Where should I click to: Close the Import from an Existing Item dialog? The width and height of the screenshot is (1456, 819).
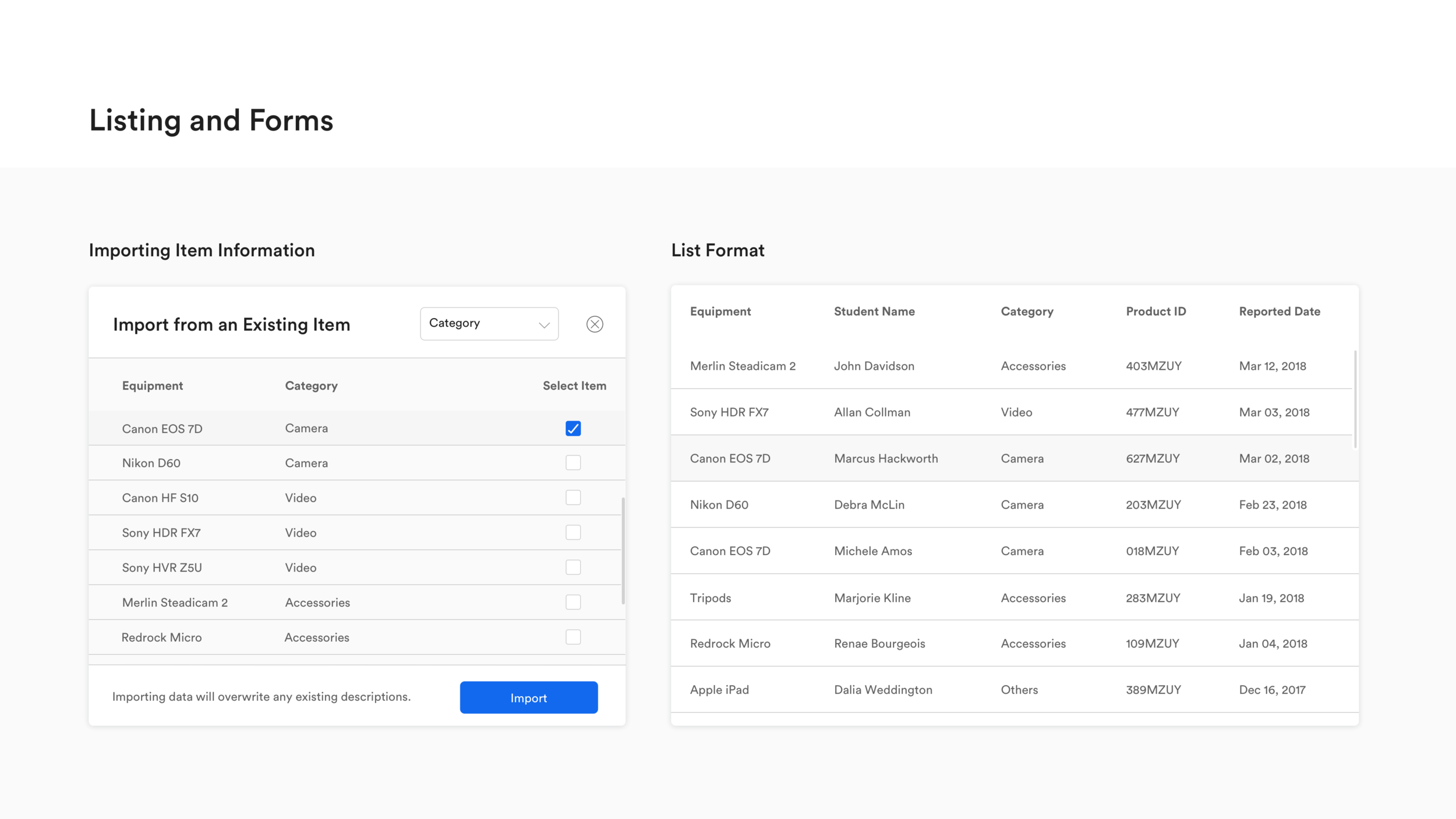click(x=595, y=324)
